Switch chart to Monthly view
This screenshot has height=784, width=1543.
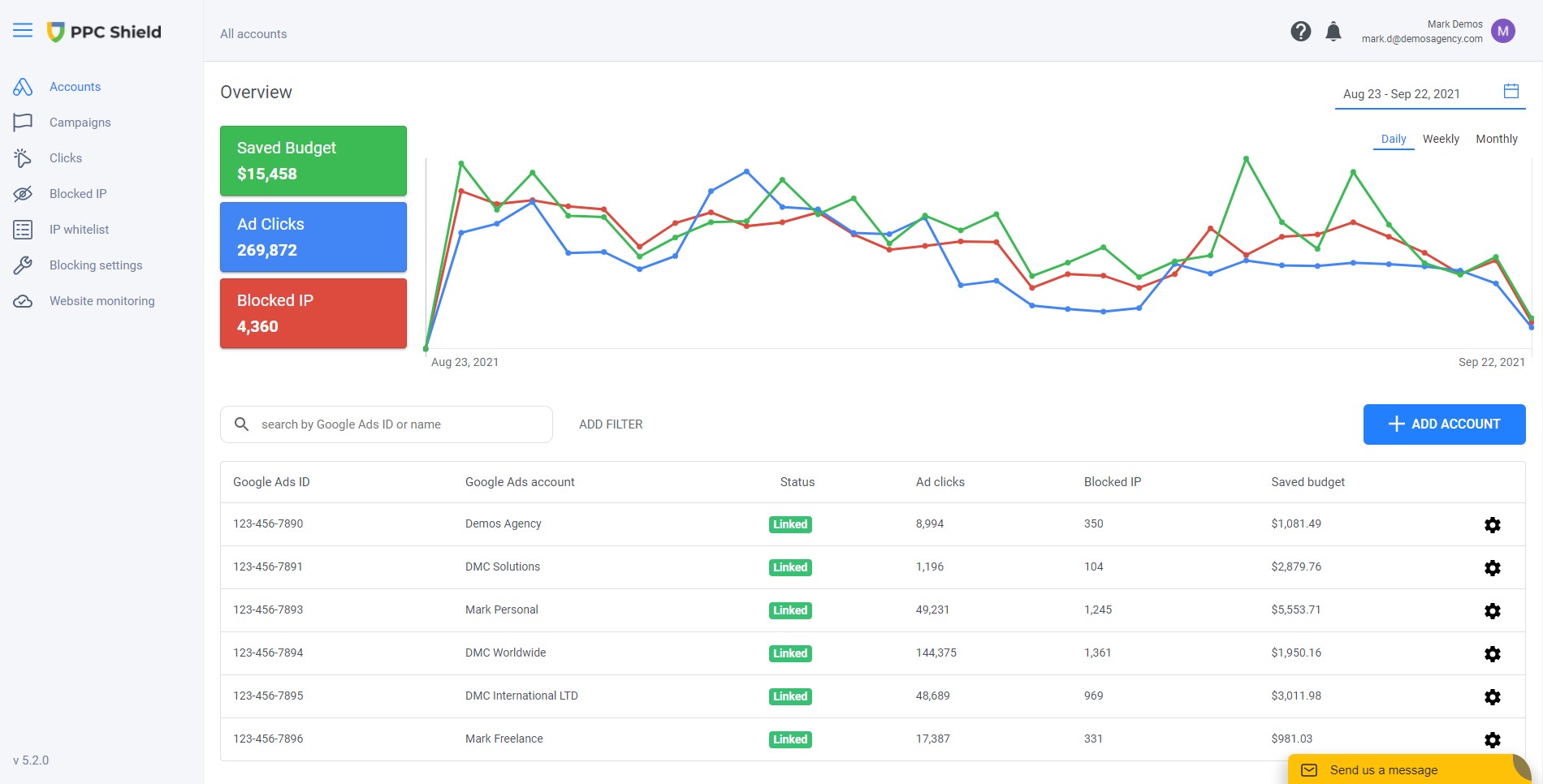point(1496,139)
